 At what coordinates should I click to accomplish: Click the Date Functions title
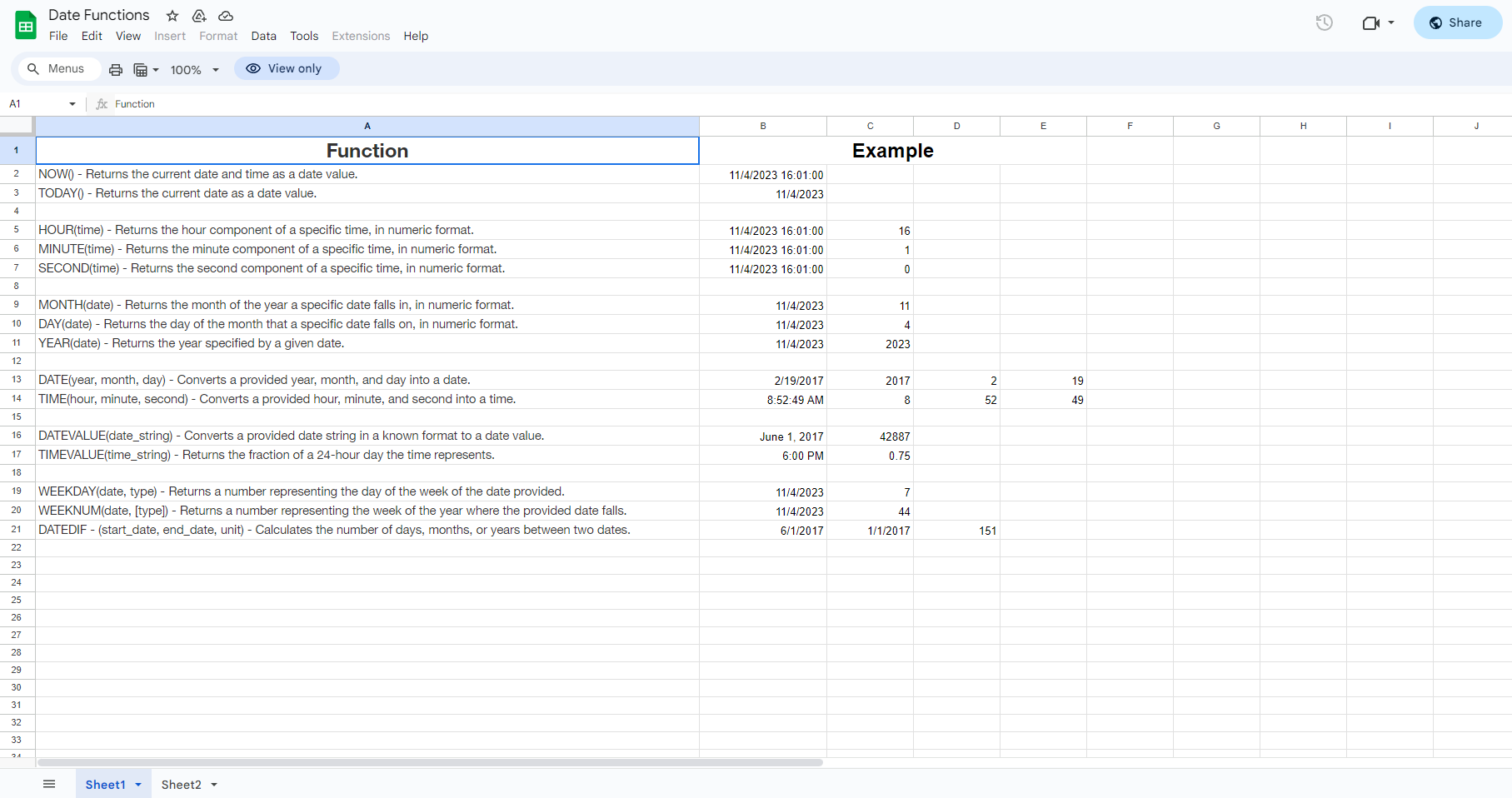click(99, 15)
